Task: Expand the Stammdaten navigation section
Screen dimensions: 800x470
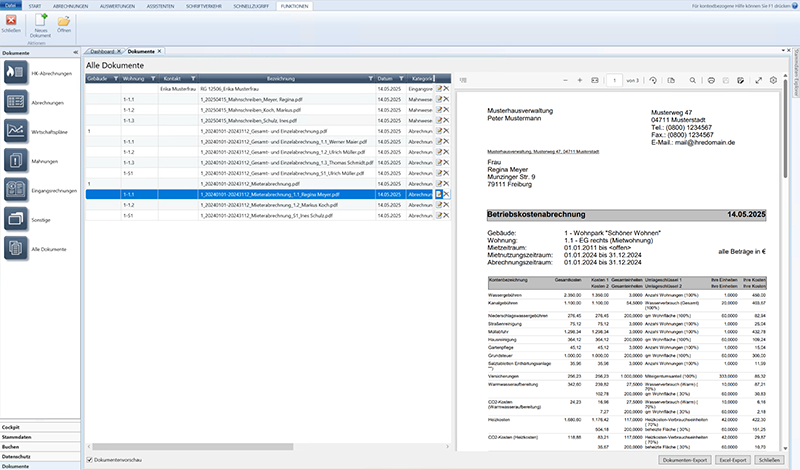Action: pos(40,437)
